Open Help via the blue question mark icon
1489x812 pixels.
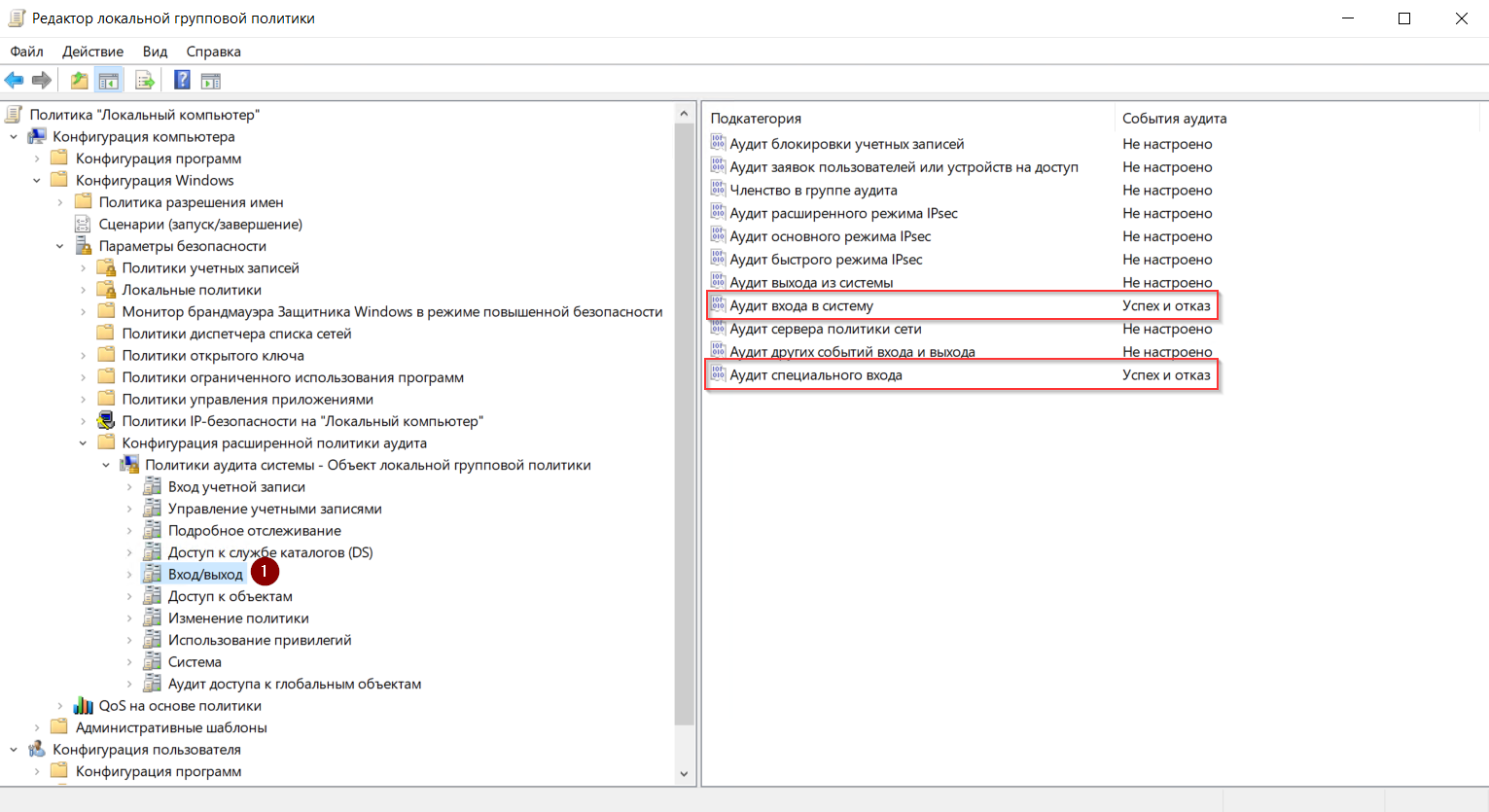(x=182, y=81)
